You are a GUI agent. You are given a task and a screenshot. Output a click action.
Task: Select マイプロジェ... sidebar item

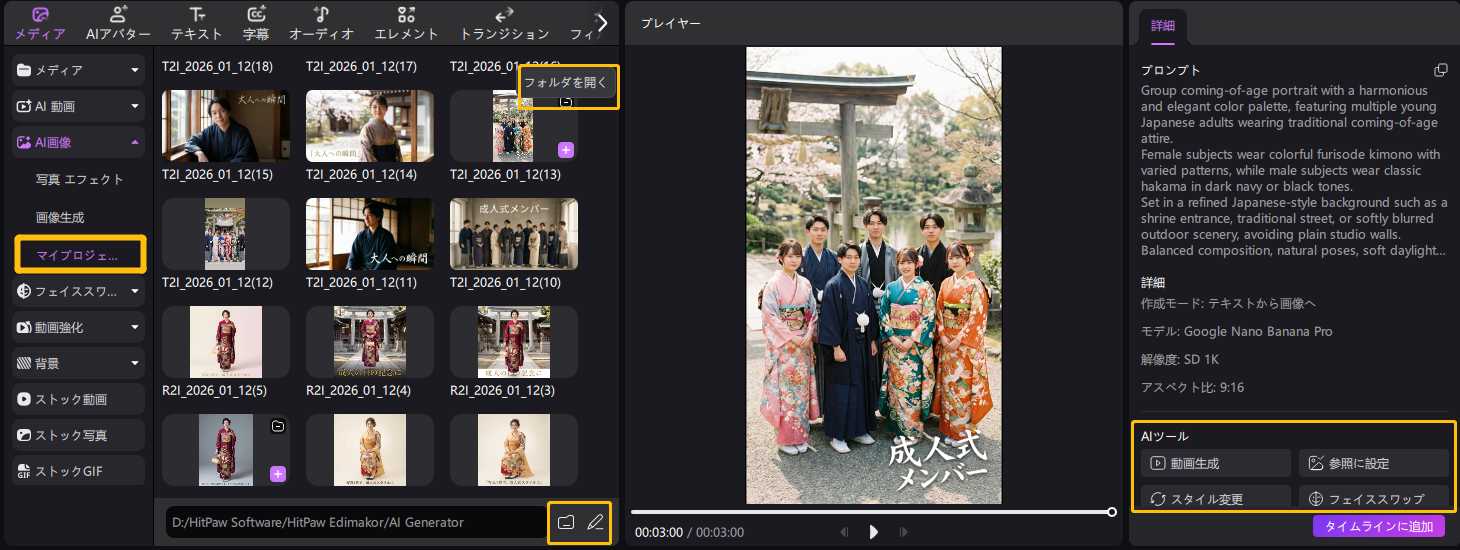tap(80, 254)
